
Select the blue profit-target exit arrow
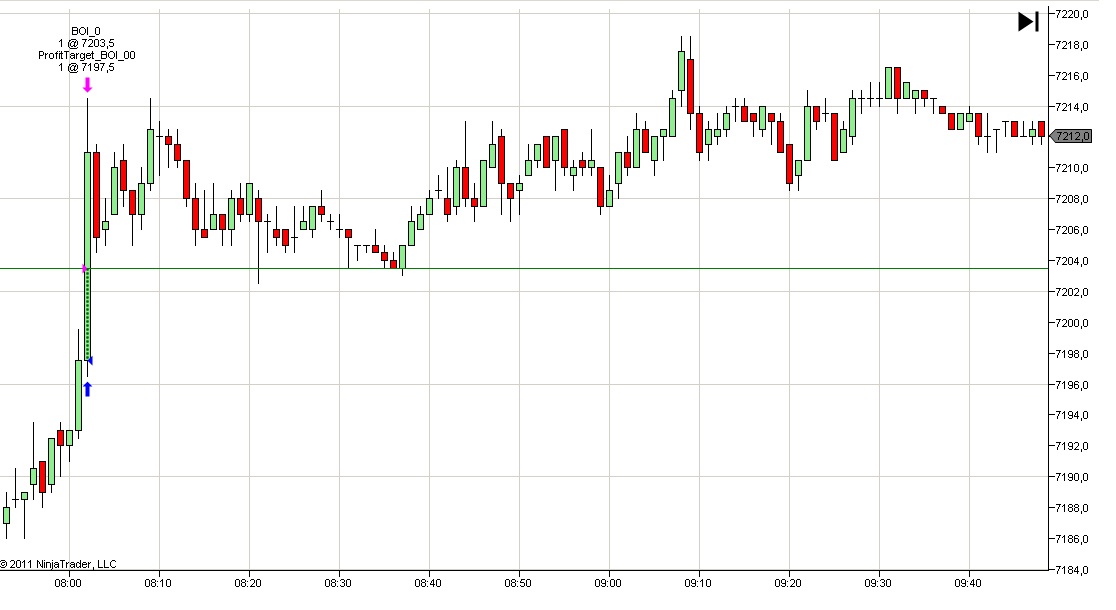88,389
